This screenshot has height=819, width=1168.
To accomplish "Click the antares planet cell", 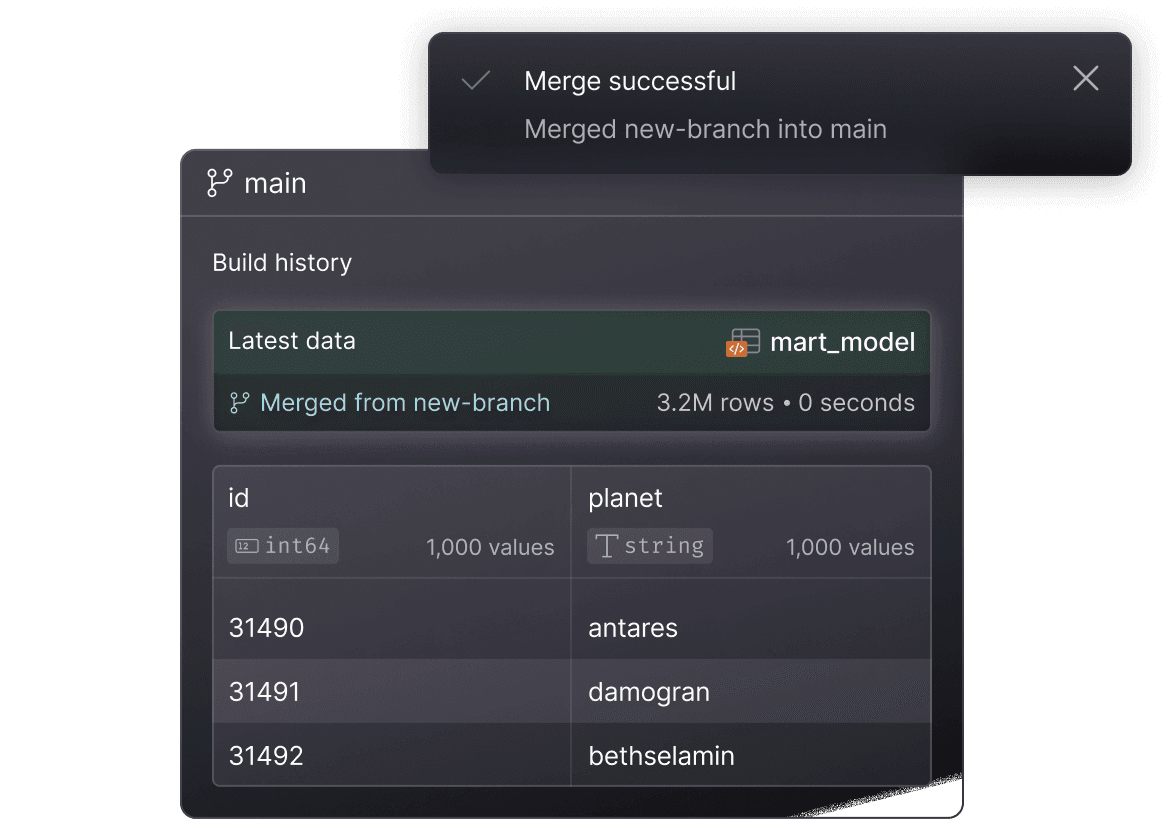I will point(633,628).
